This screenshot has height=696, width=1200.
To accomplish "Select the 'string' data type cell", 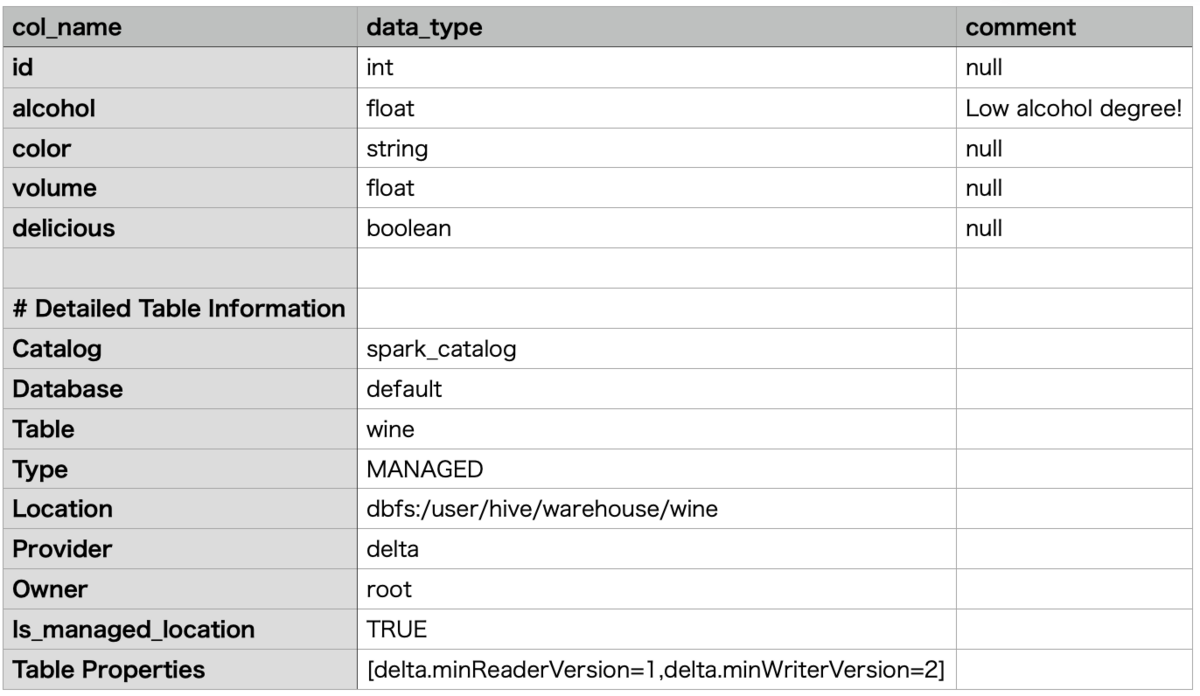I will [x=656, y=149].
